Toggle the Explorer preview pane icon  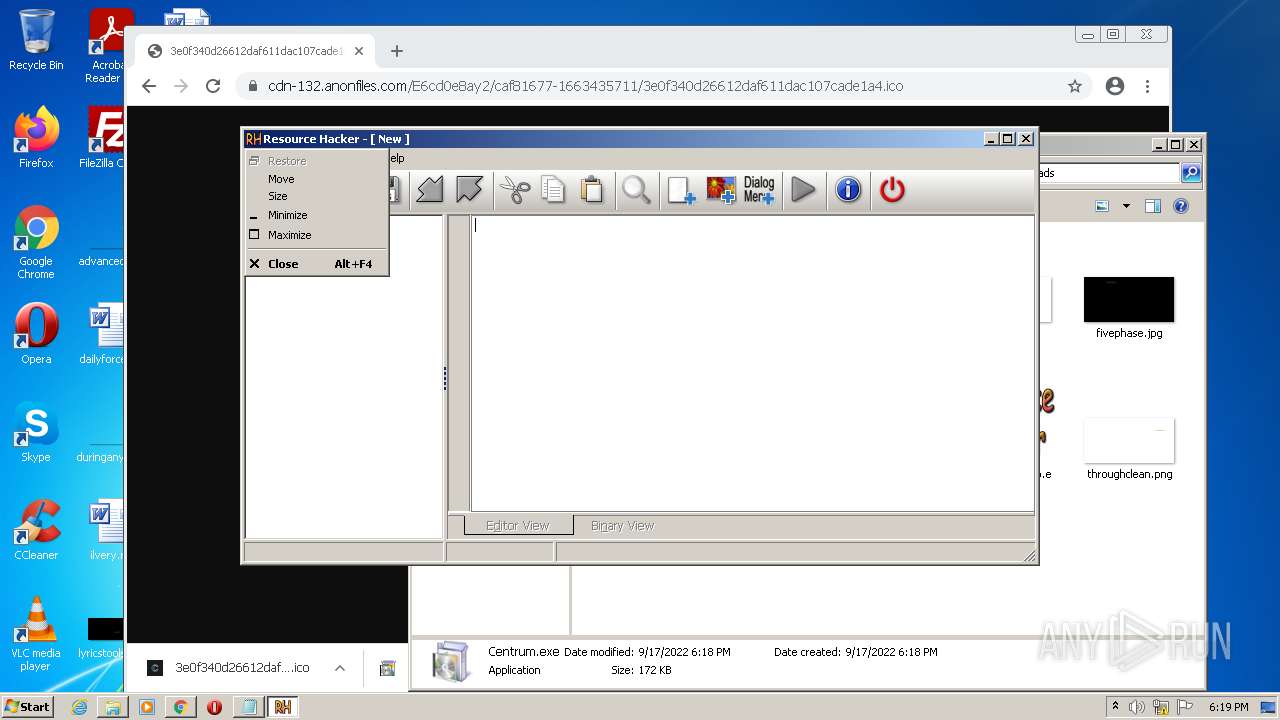(1153, 206)
